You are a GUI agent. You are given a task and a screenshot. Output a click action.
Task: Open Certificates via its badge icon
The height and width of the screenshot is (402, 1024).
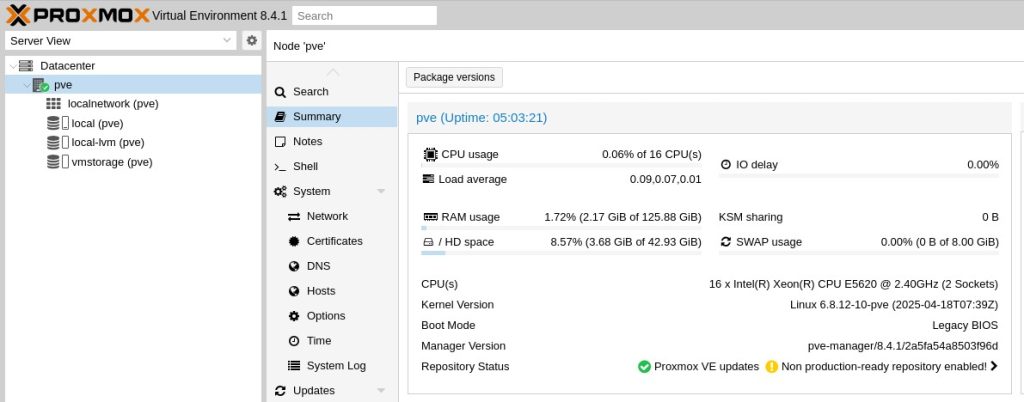point(294,242)
